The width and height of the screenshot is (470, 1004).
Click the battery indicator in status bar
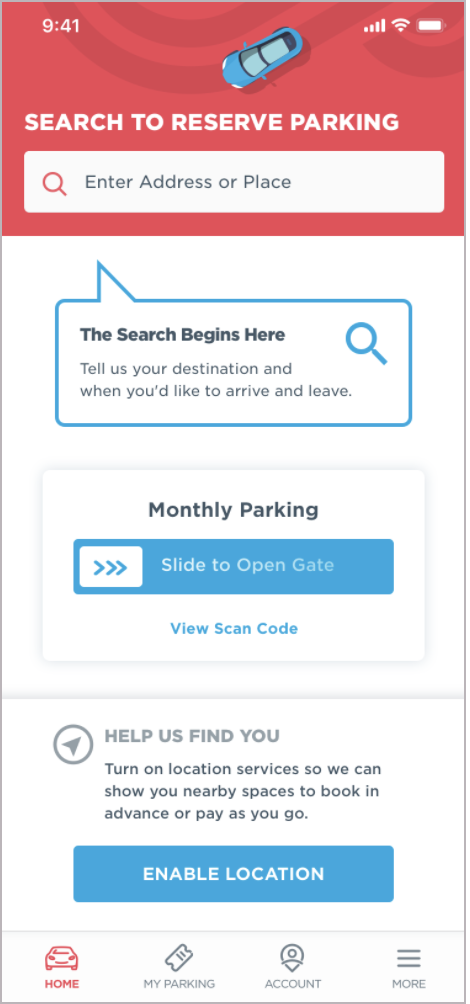431,26
